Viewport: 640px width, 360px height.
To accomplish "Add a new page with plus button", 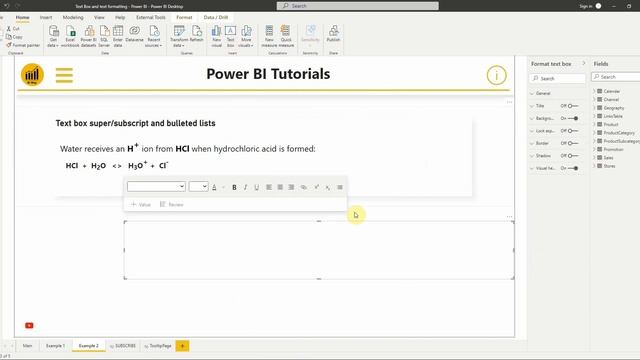I will pos(182,346).
